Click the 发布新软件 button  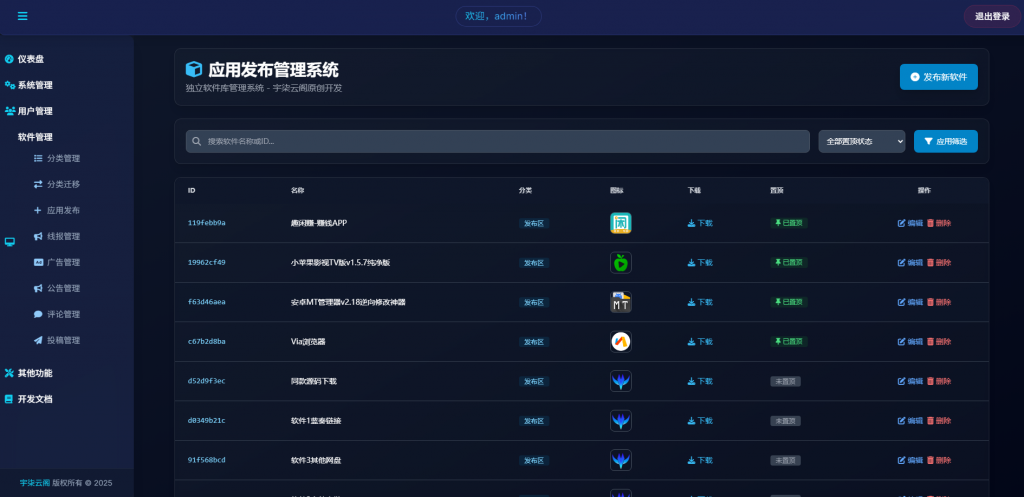tap(938, 77)
